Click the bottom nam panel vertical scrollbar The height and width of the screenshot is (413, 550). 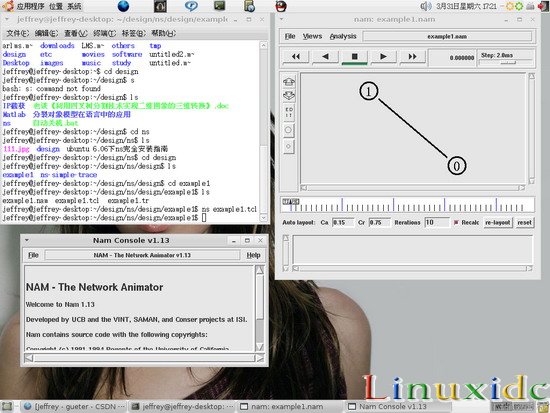[286, 253]
